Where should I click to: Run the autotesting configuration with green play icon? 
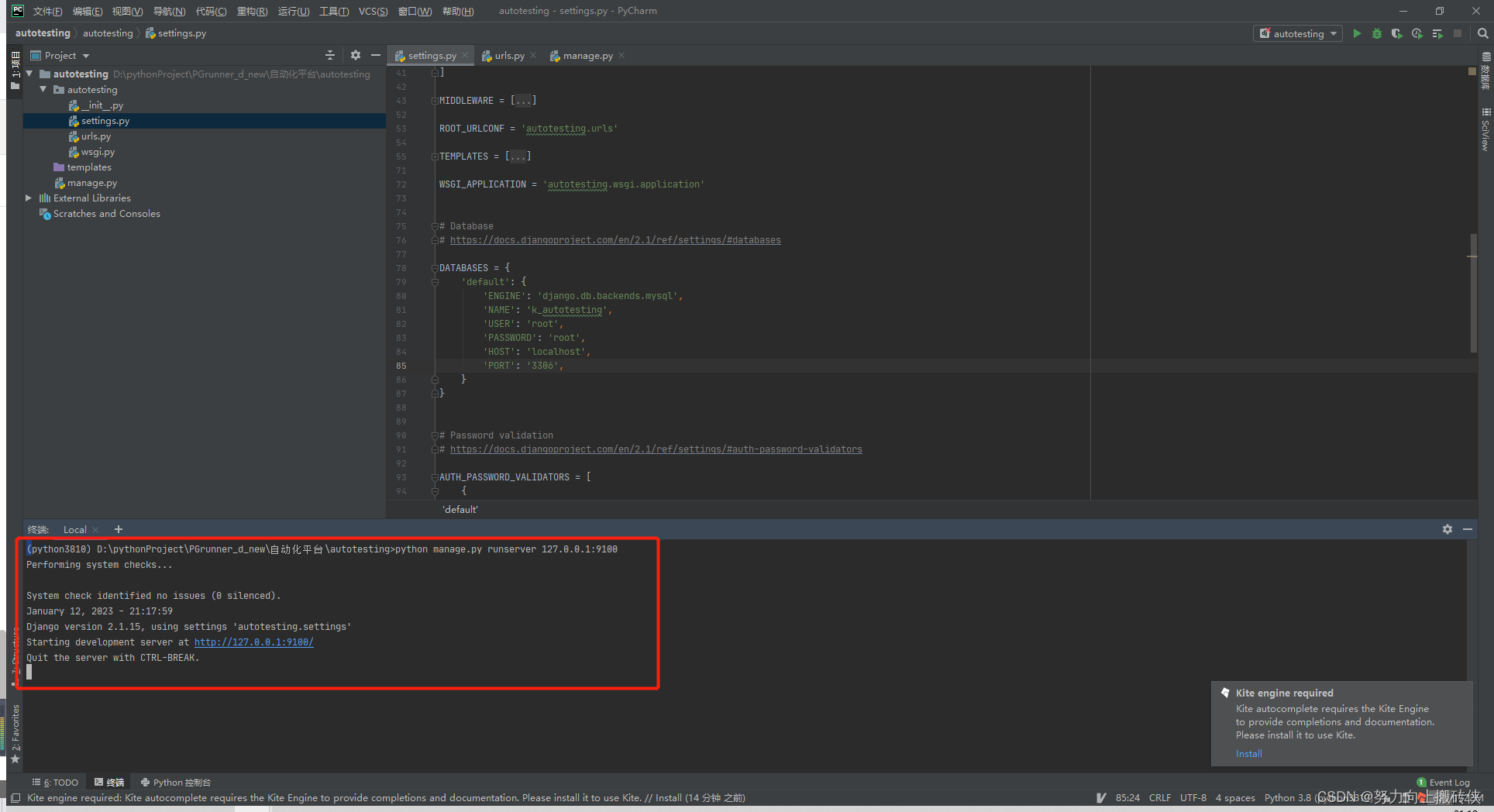coord(1357,33)
